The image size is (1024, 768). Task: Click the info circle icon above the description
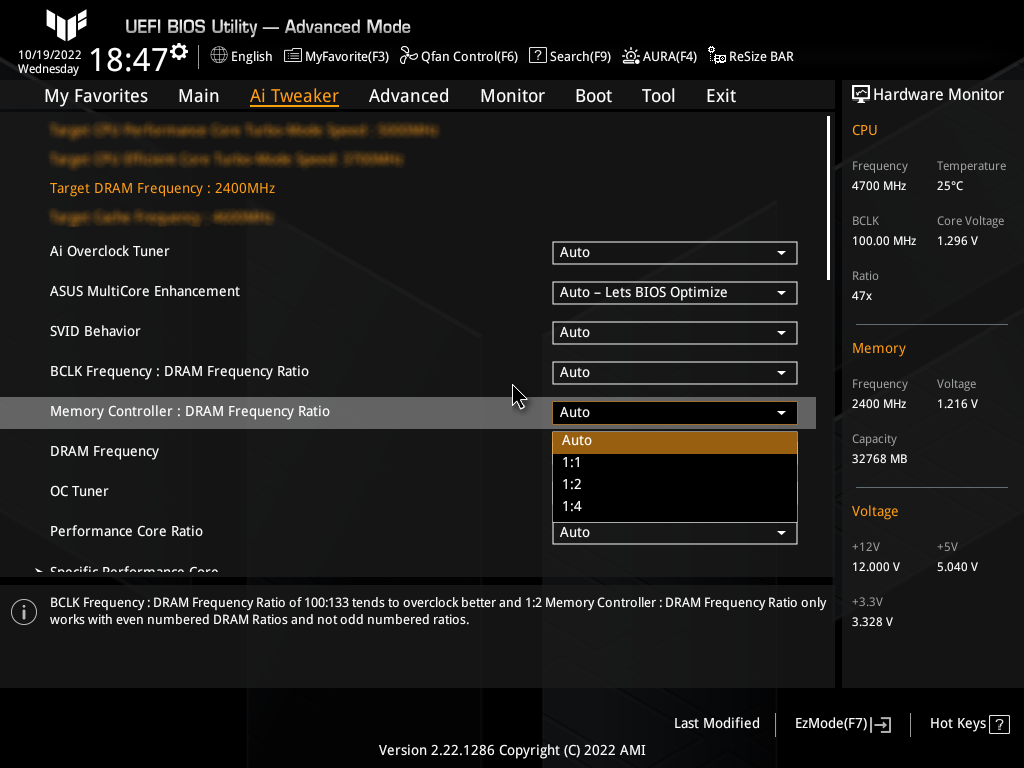tap(24, 611)
